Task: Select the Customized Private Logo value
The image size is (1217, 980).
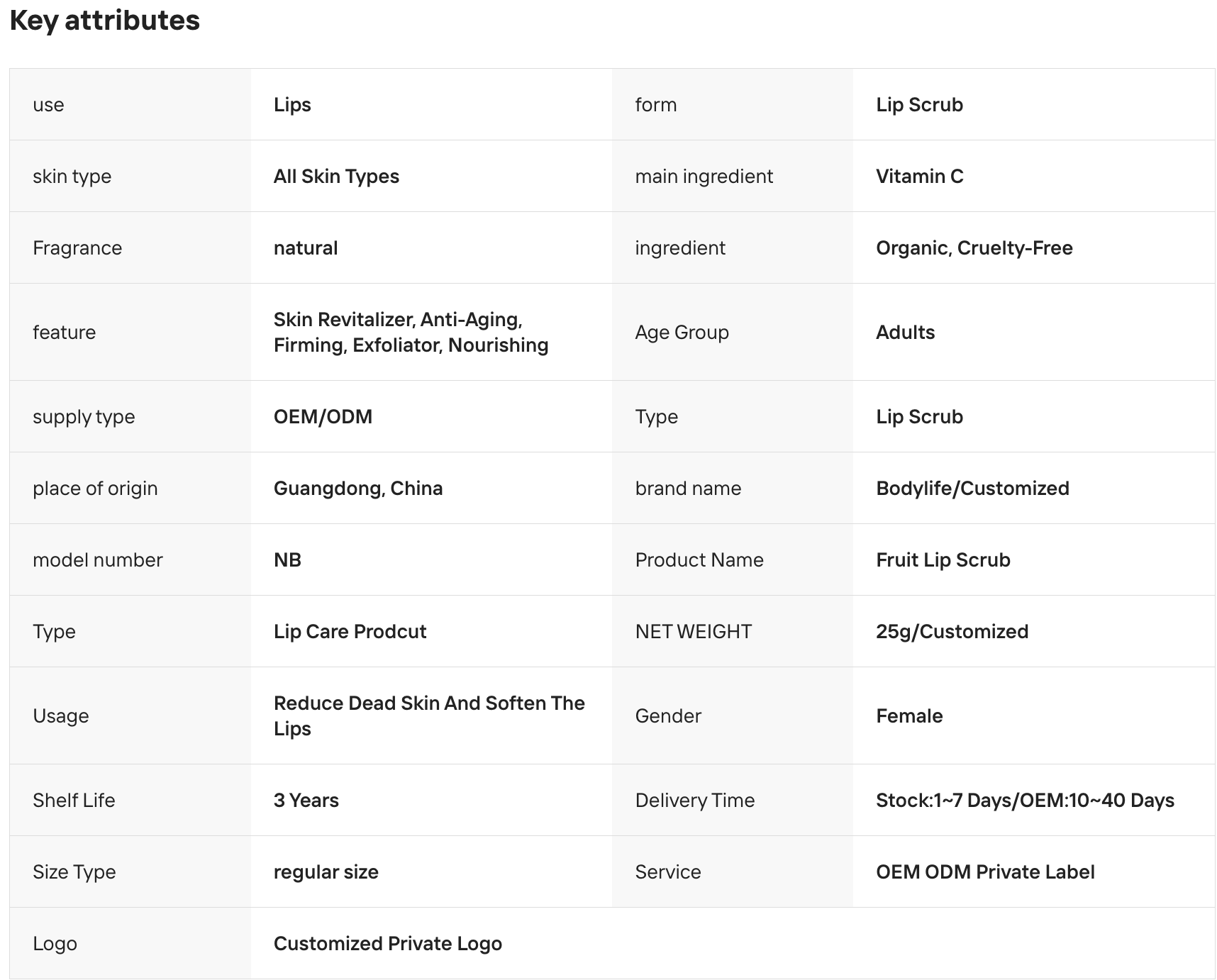Action: coord(387,944)
